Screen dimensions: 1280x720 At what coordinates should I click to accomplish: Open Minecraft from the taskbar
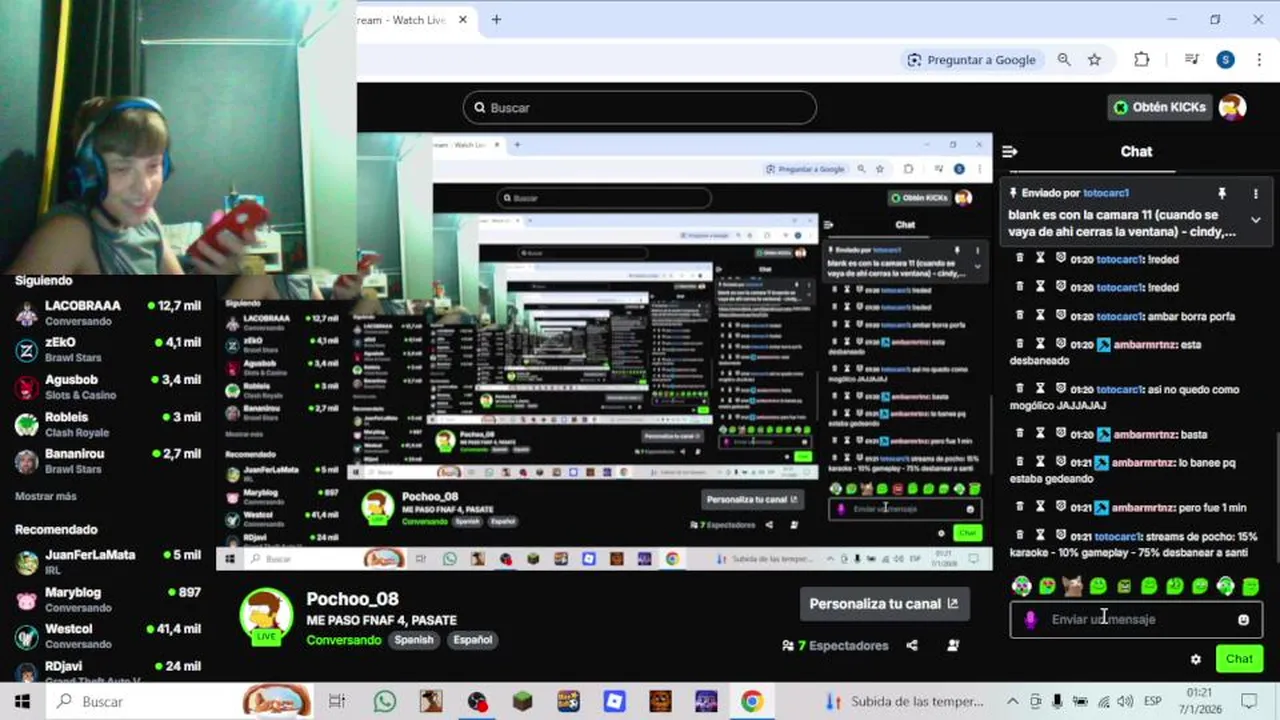522,702
